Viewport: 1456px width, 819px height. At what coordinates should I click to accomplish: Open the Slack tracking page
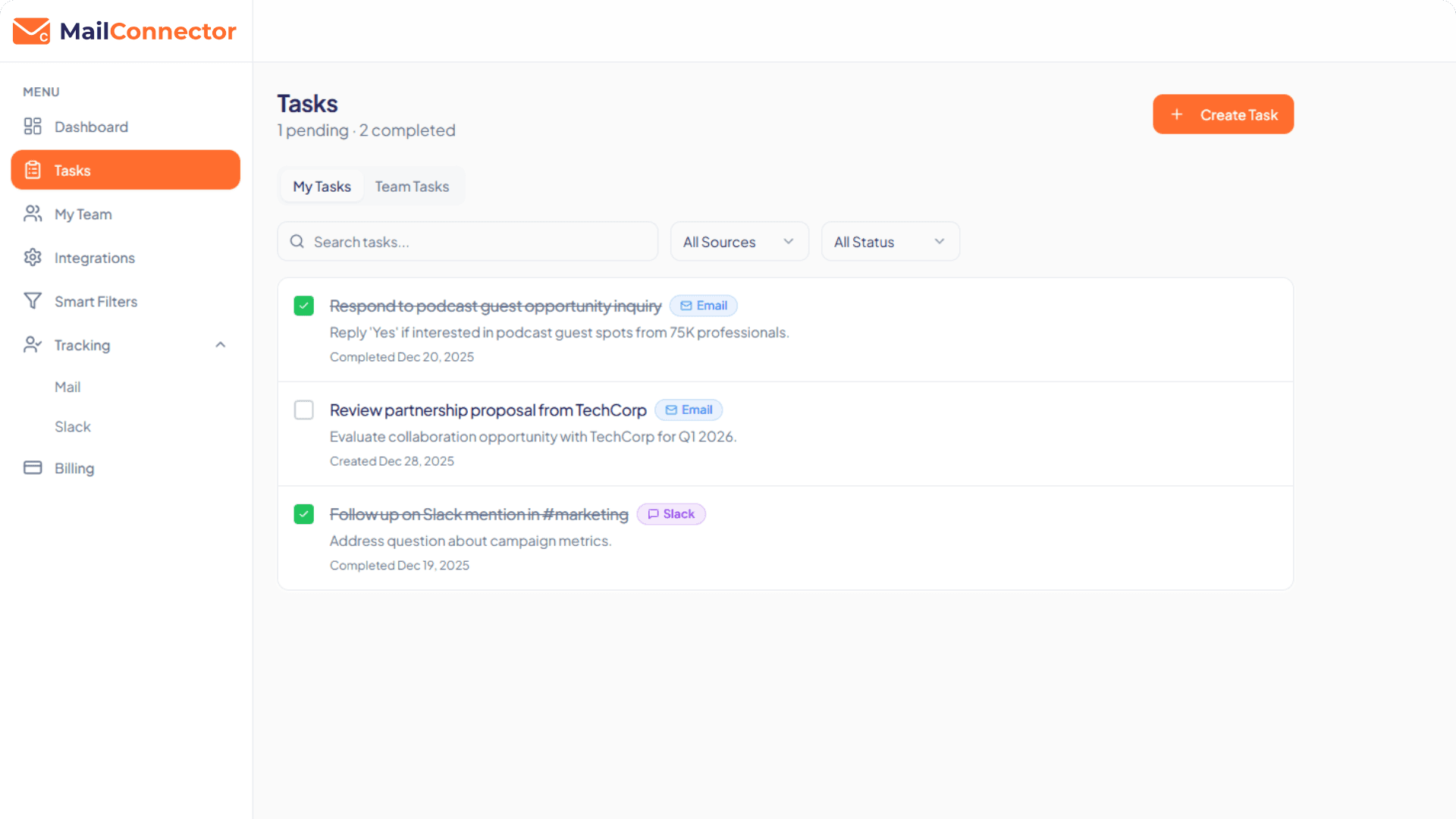click(73, 426)
